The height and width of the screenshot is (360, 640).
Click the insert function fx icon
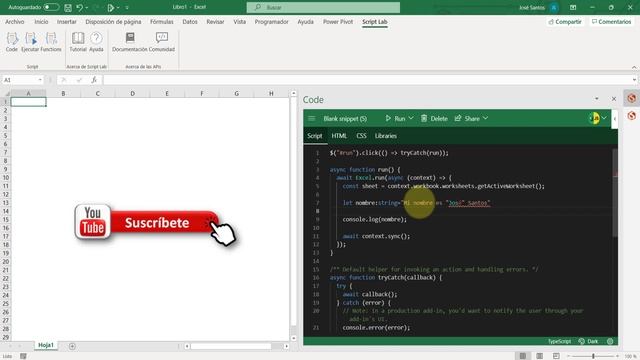pyautogui.click(x=94, y=80)
